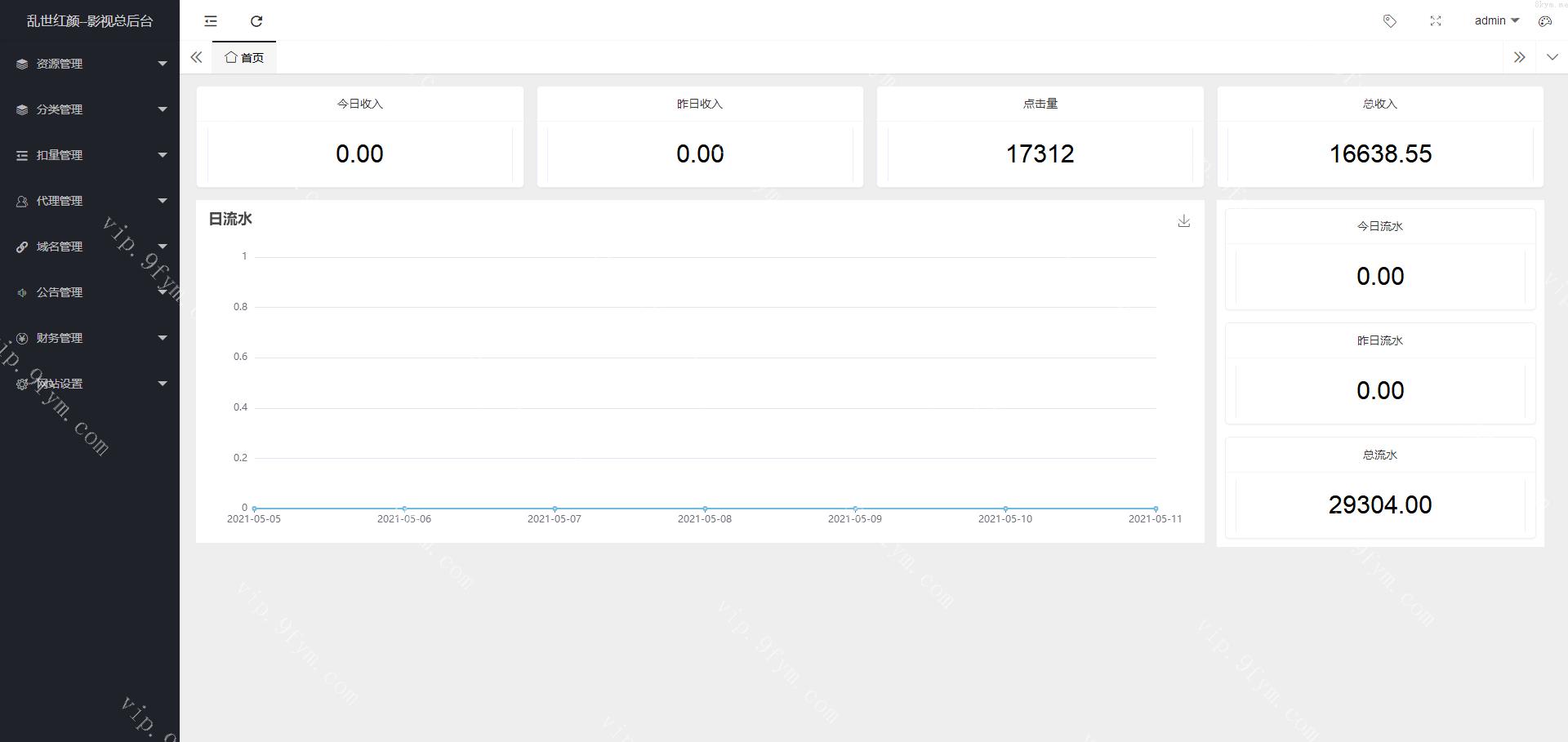This screenshot has height=742, width=1568.
Task: Open 财务管理 sidebar section
Action: pyautogui.click(x=90, y=338)
